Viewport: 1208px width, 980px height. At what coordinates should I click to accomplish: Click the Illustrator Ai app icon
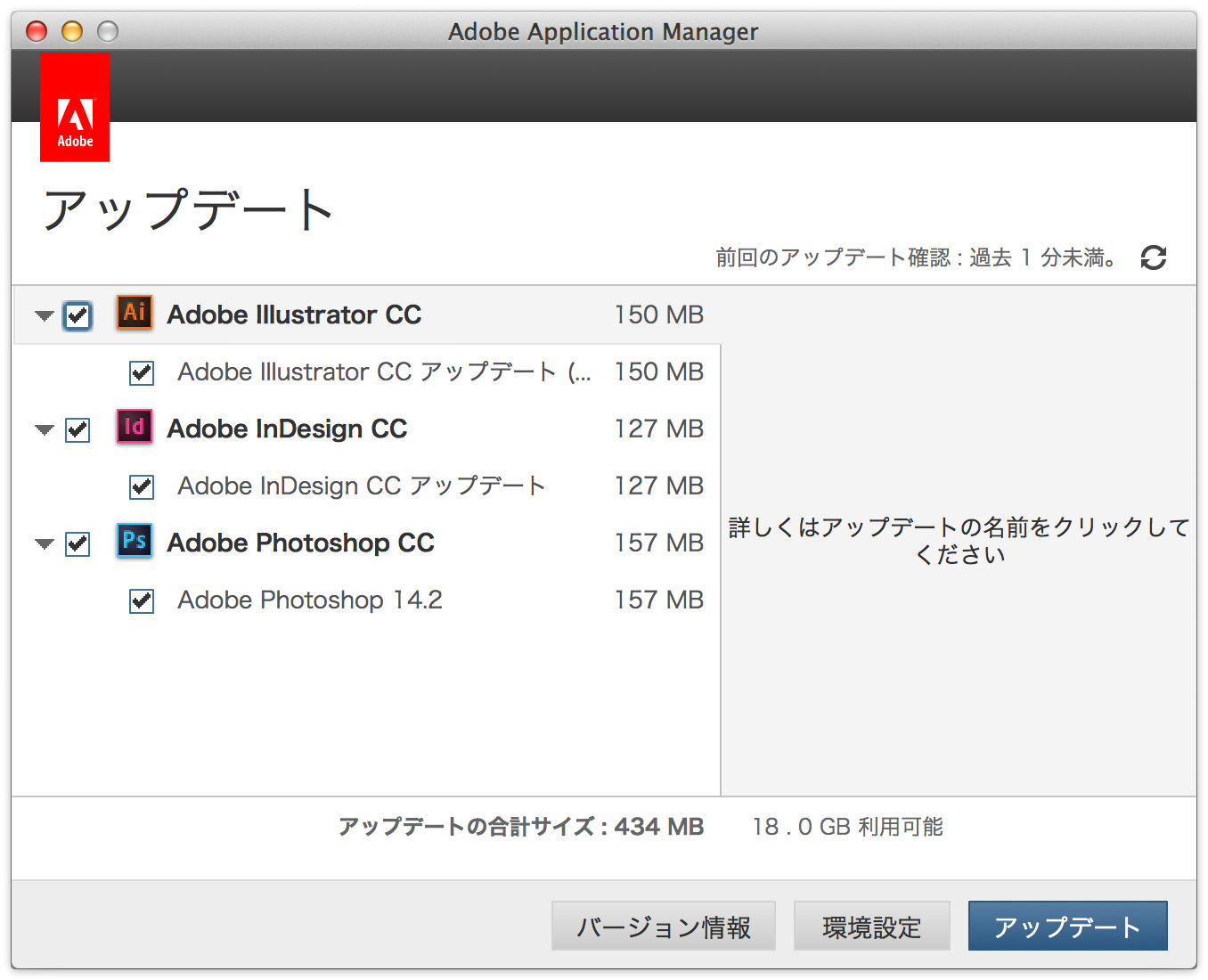tap(135, 313)
